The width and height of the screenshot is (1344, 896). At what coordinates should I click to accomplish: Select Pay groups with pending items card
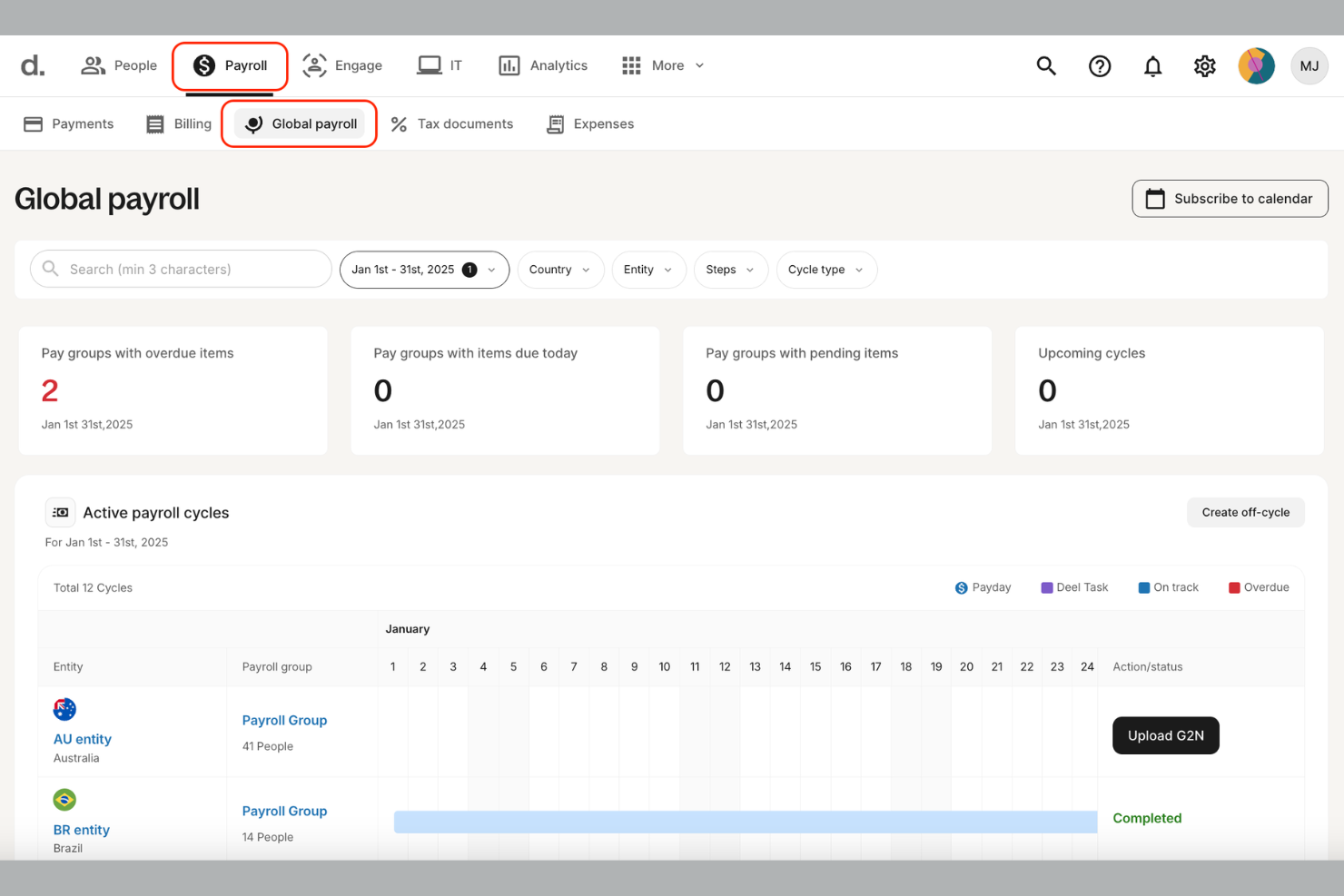pos(837,390)
